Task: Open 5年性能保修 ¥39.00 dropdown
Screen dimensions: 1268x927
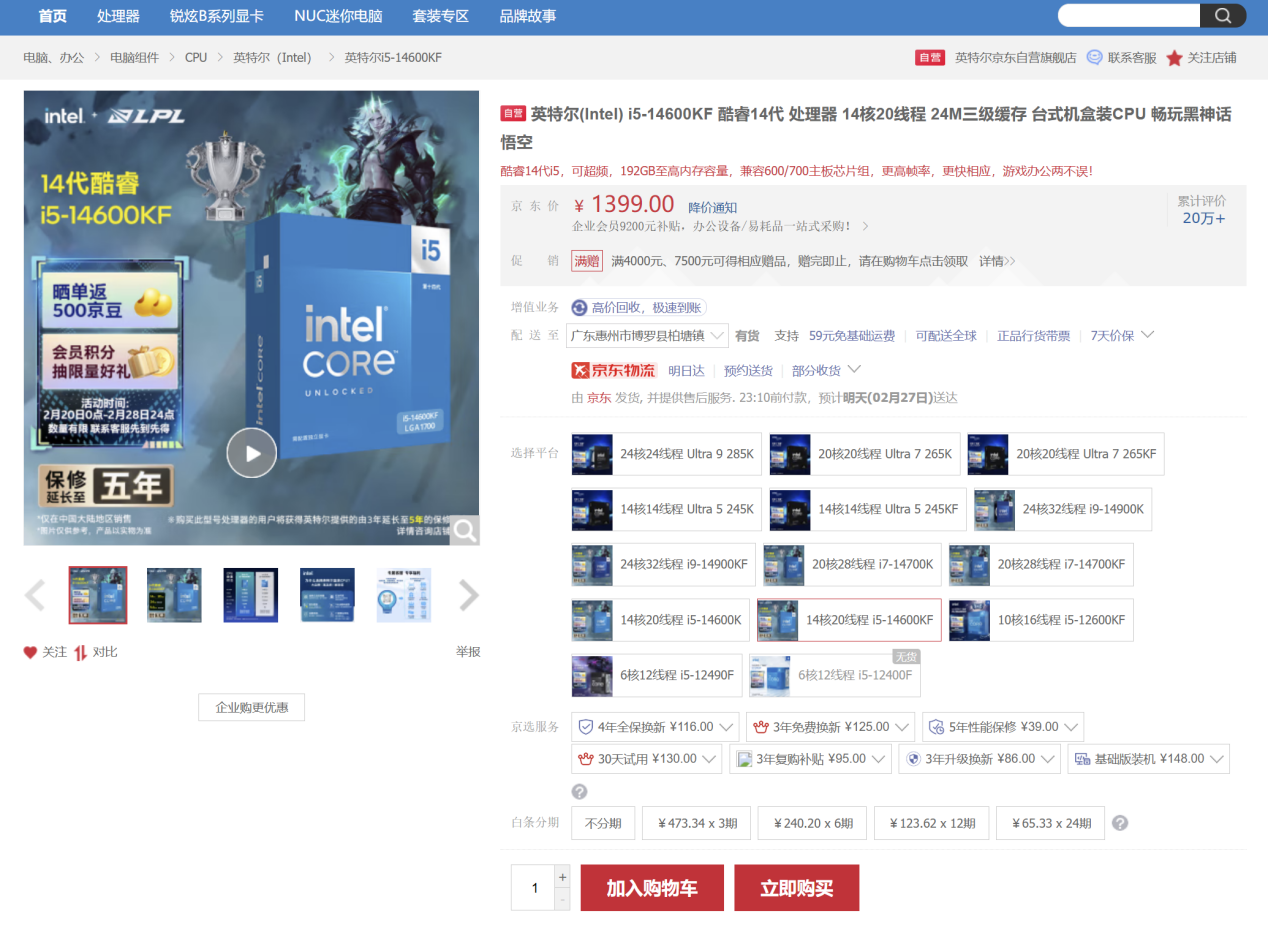Action: pyautogui.click(x=1003, y=727)
